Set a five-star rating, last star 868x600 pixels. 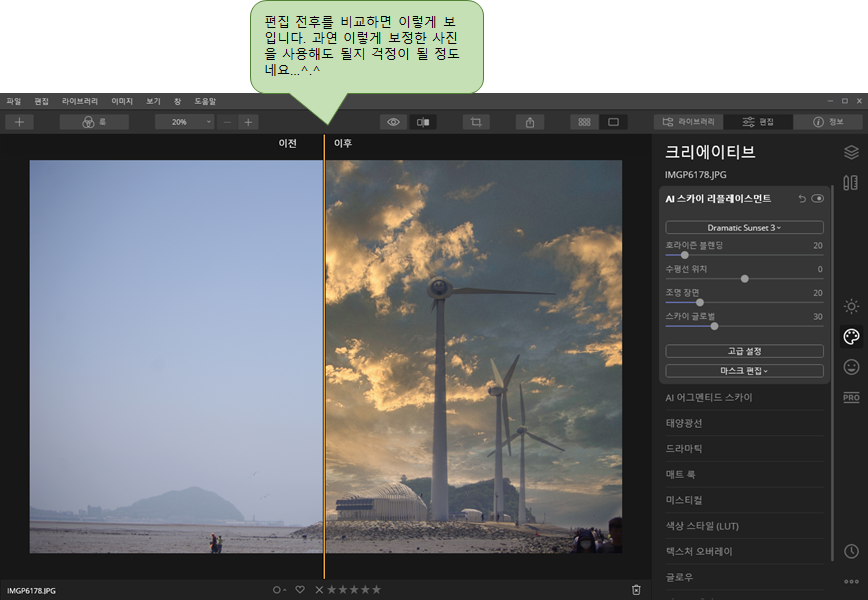[376, 590]
